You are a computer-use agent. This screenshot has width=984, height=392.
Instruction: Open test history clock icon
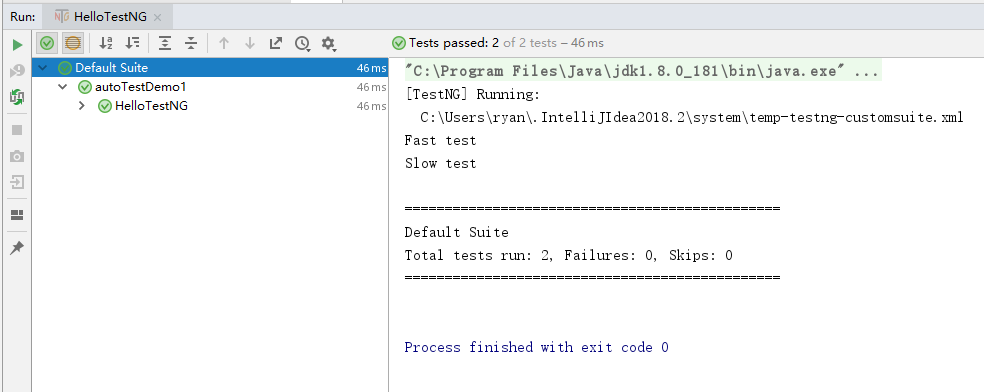[x=302, y=43]
